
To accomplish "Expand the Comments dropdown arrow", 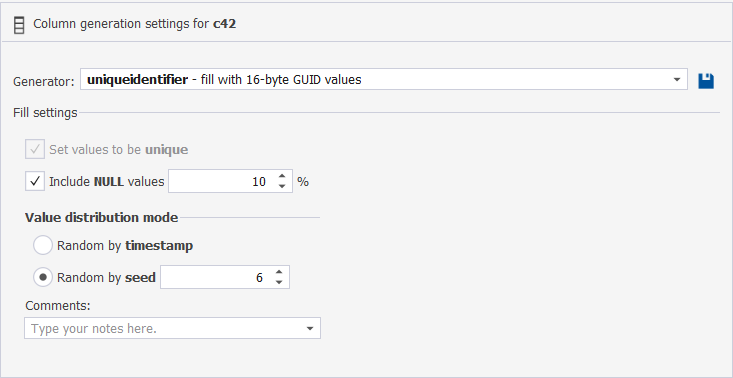I will pyautogui.click(x=309, y=328).
